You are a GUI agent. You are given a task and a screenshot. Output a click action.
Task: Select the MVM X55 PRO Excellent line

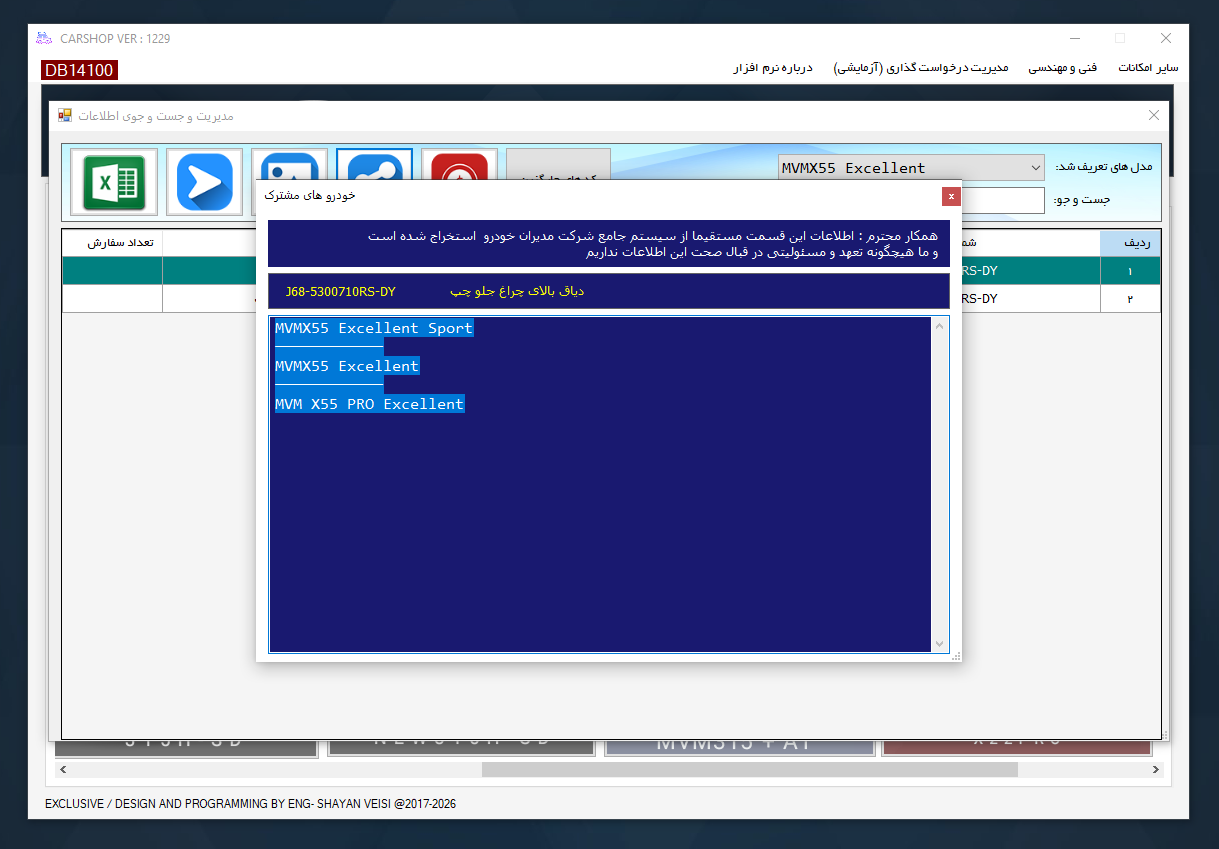coord(370,404)
